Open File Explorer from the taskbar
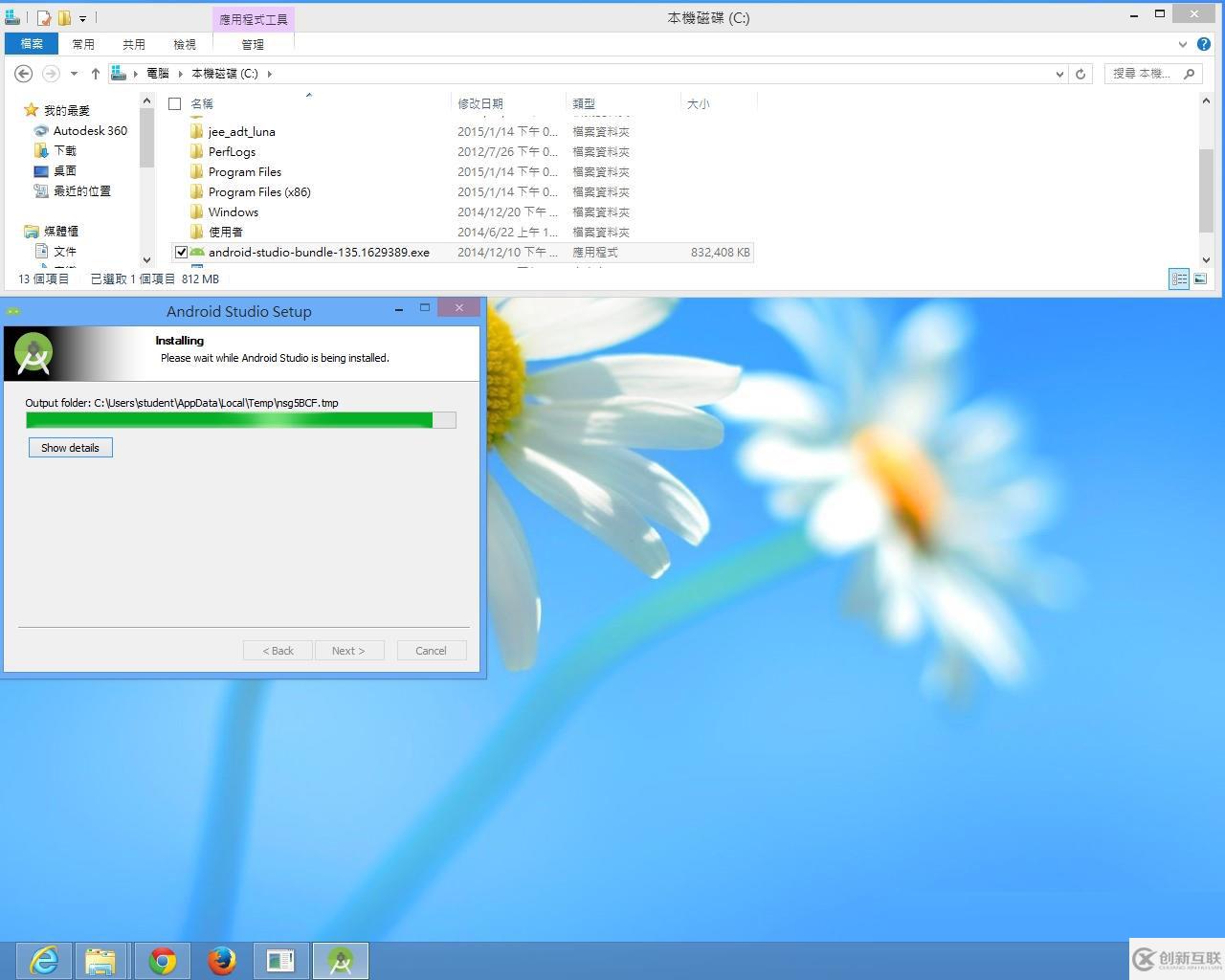Viewport: 1225px width, 980px height. (x=100, y=960)
